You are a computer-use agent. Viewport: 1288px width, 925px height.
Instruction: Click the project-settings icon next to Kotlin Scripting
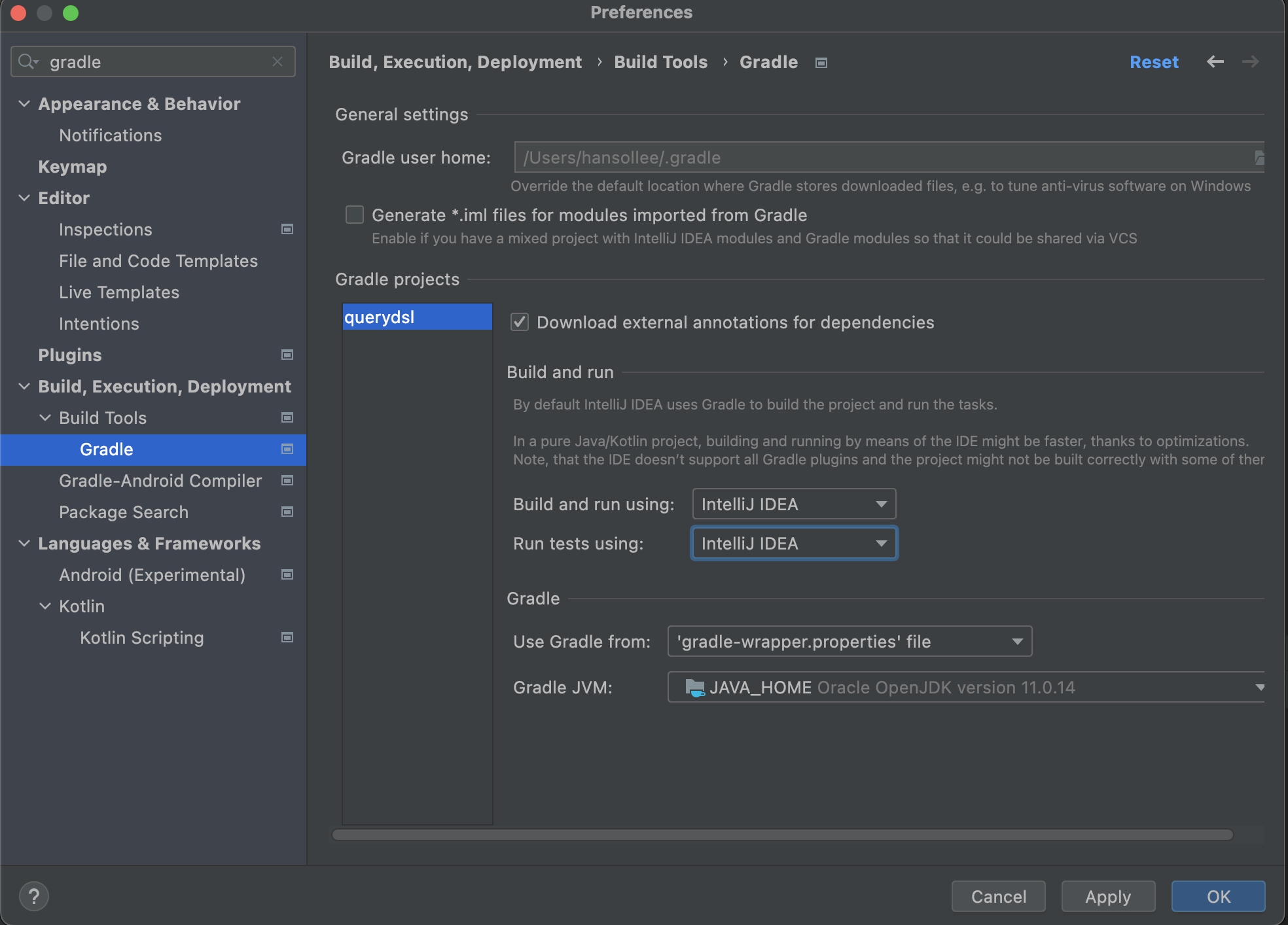[x=287, y=637]
